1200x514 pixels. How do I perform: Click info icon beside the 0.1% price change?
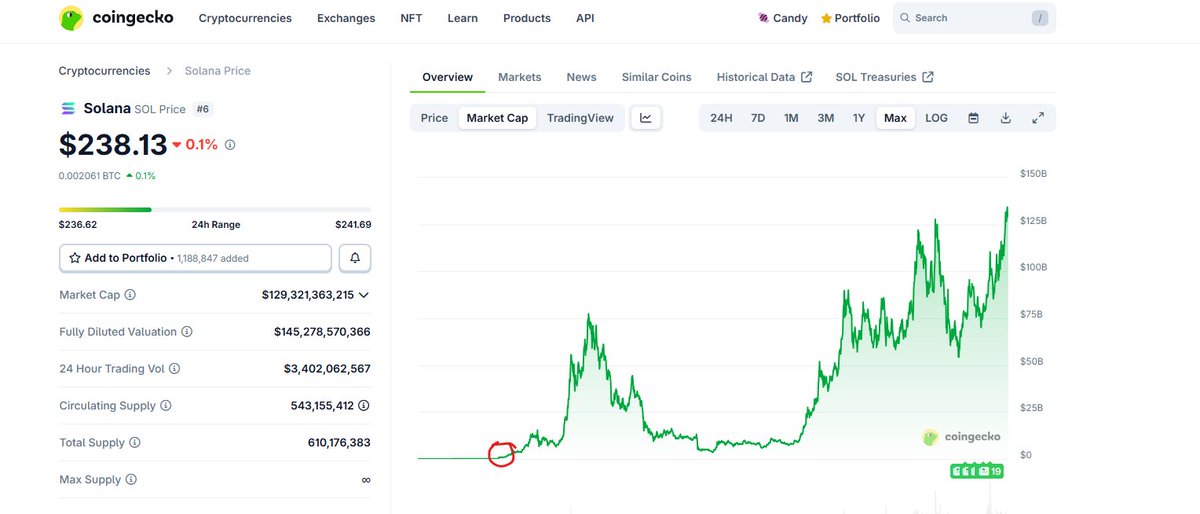pyautogui.click(x=230, y=145)
